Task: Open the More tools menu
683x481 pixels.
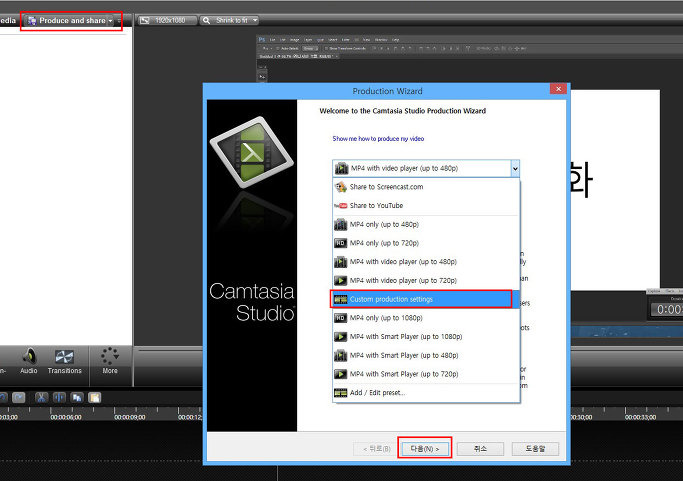Action: (110, 361)
